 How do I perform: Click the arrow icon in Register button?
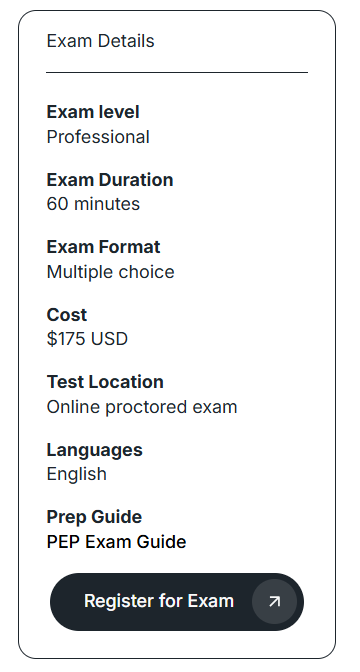(274, 601)
